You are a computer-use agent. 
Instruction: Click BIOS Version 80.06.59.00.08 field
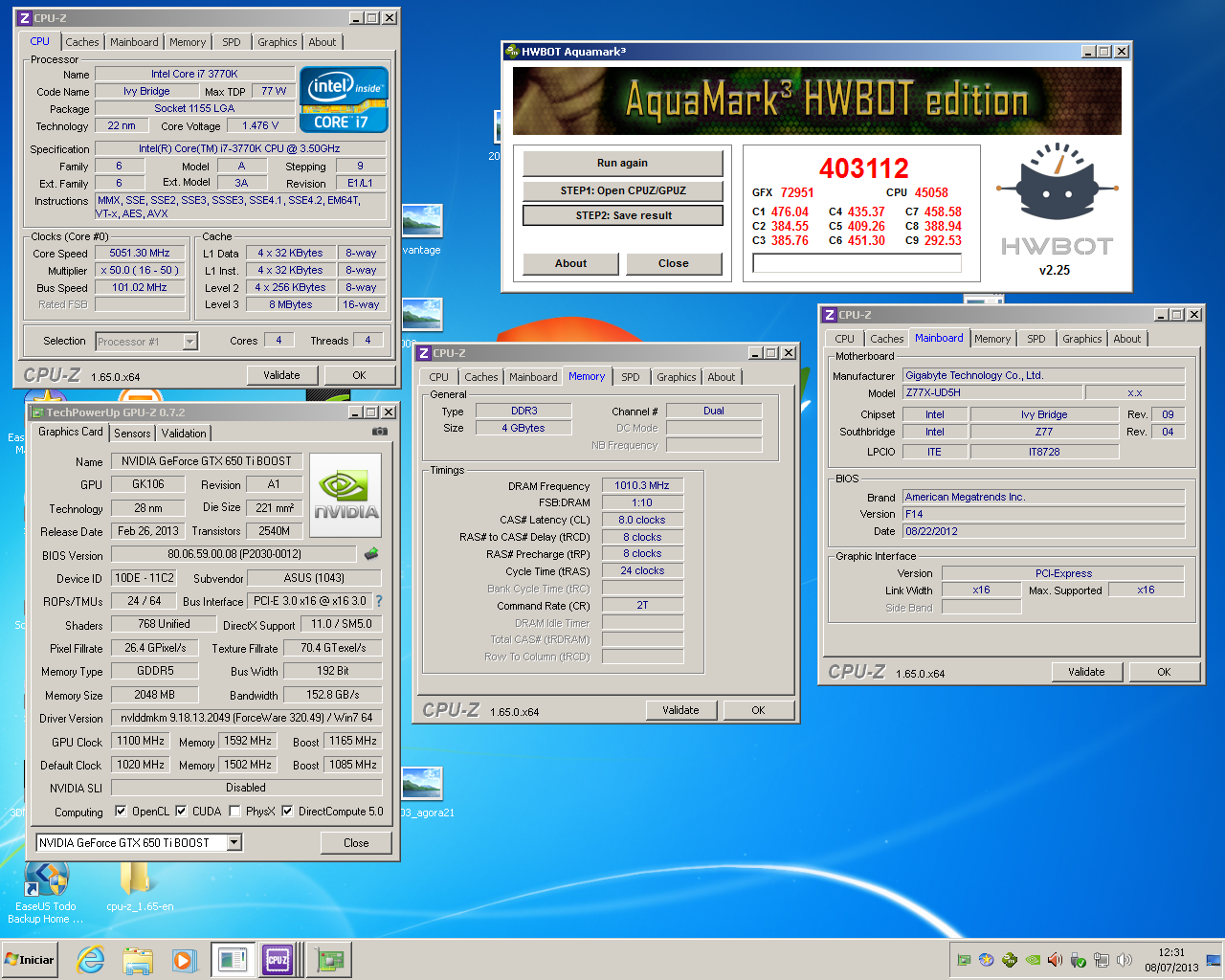(x=234, y=554)
